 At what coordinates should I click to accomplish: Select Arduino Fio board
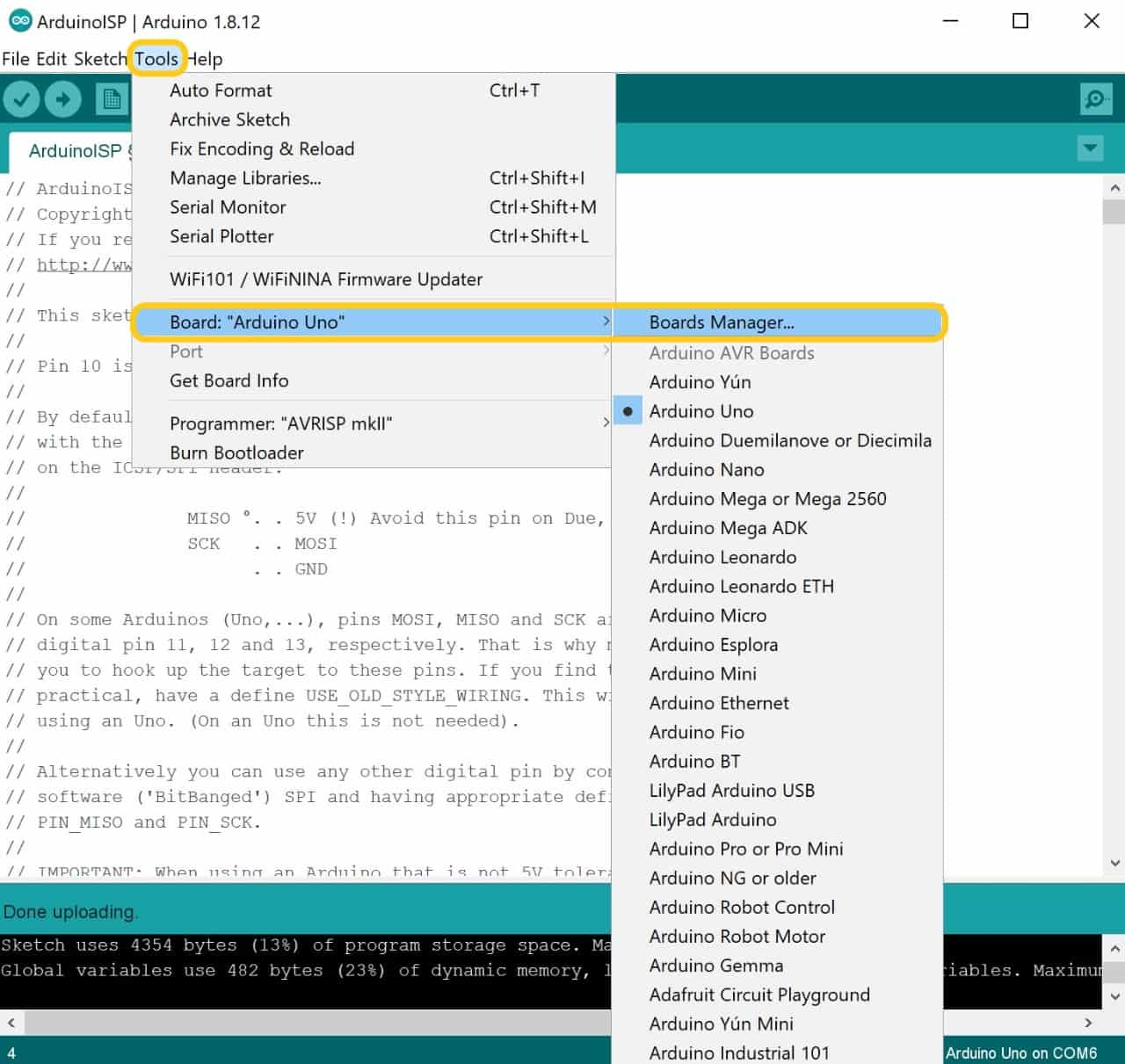point(778,732)
